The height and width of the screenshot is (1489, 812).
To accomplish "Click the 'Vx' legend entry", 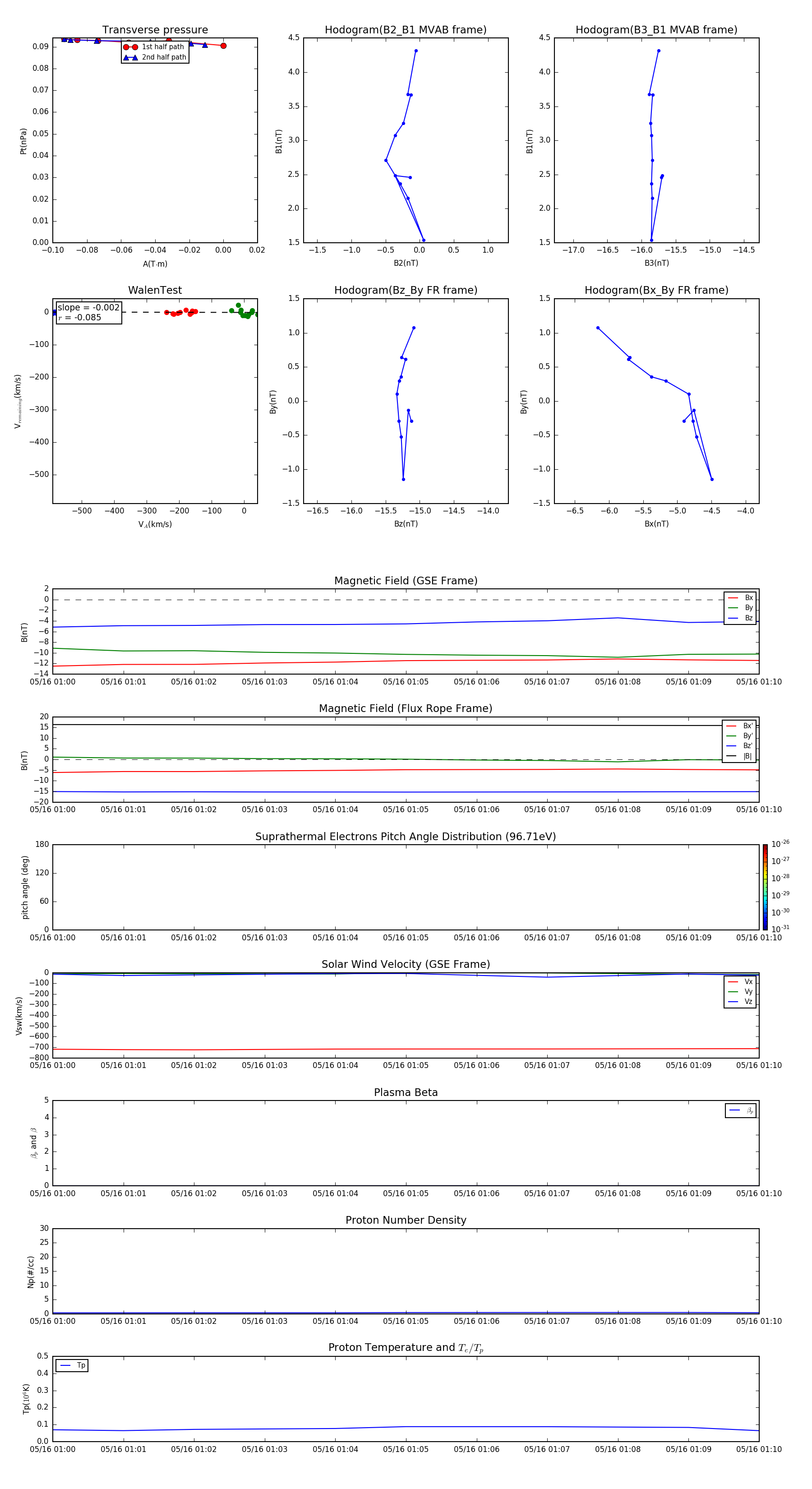I will tap(740, 982).
